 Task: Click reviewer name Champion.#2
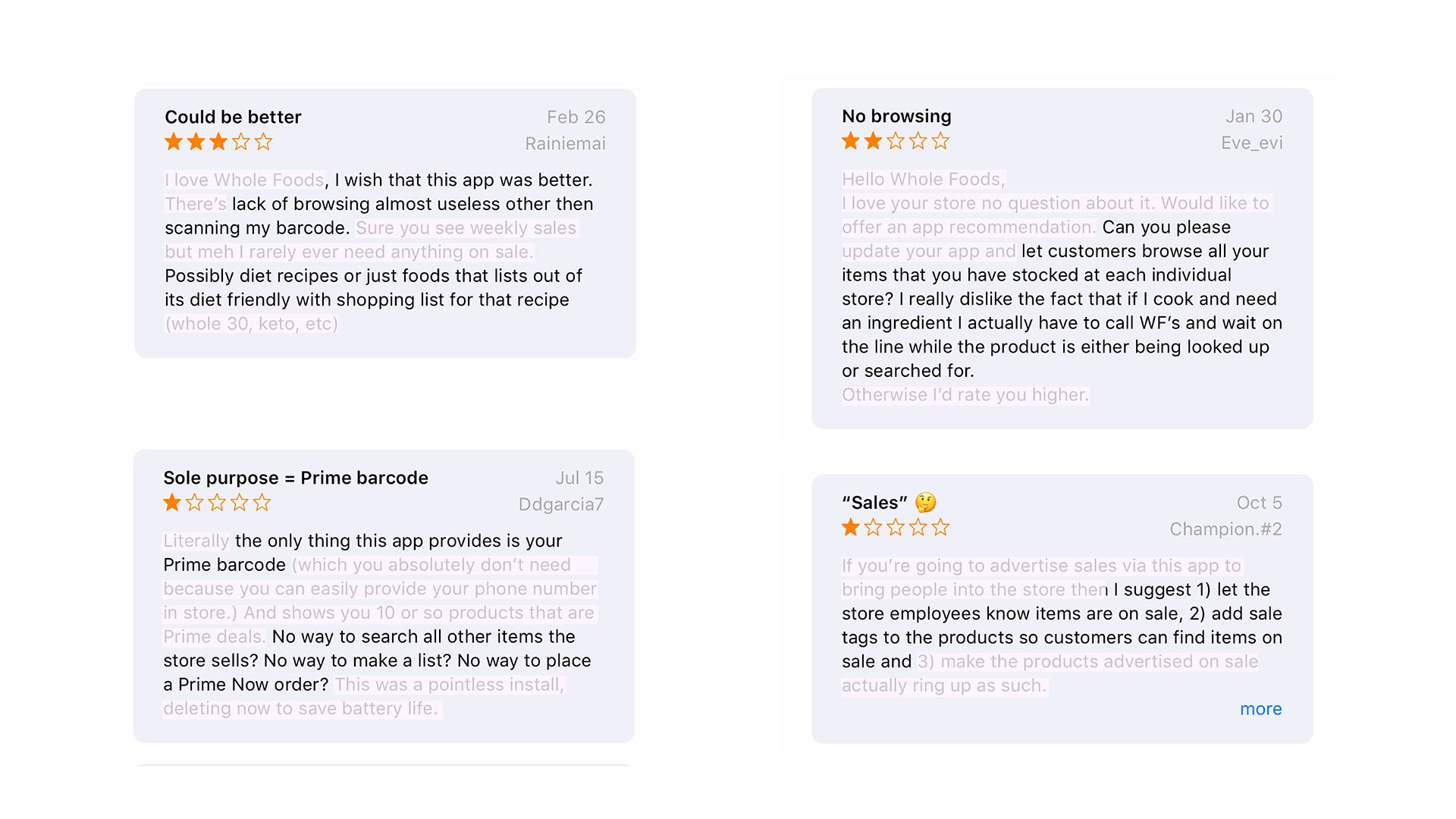(x=1225, y=529)
